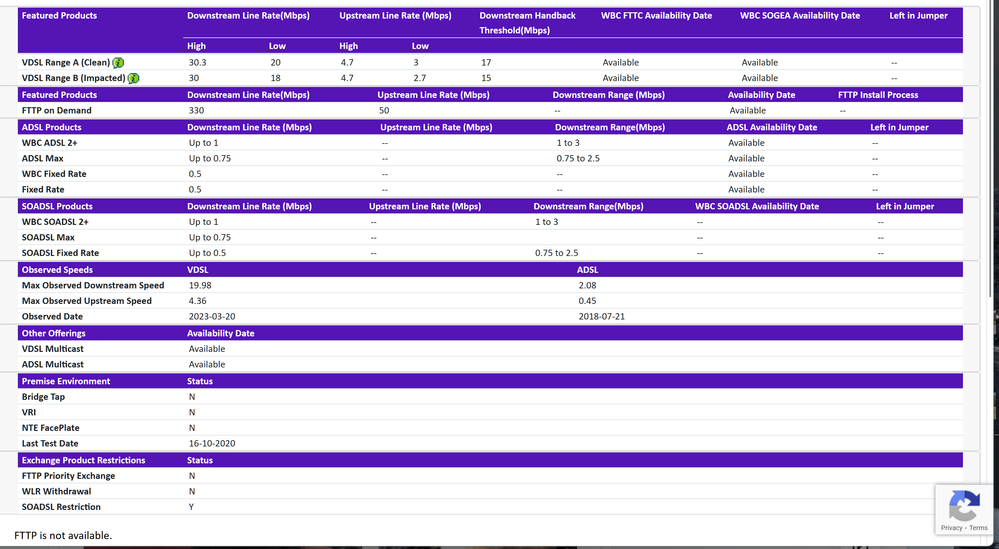This screenshot has height=549, width=999.
Task: Select the handback threshold value '15'
Action: click(486, 78)
